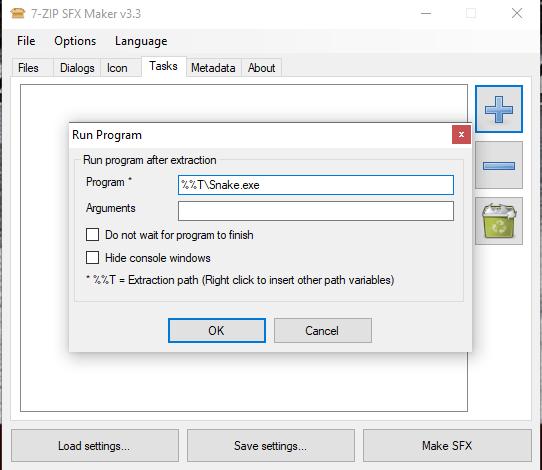Click the Program path input field
Viewport: 542px width, 470px height.
click(x=316, y=185)
